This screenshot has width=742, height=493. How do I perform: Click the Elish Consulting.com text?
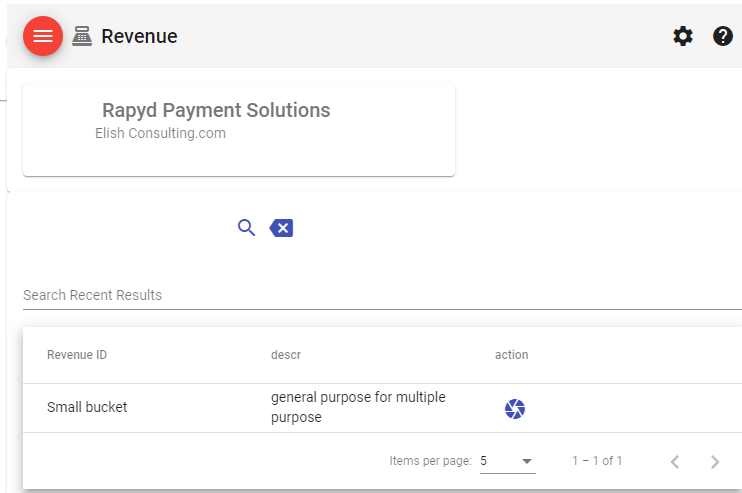160,133
